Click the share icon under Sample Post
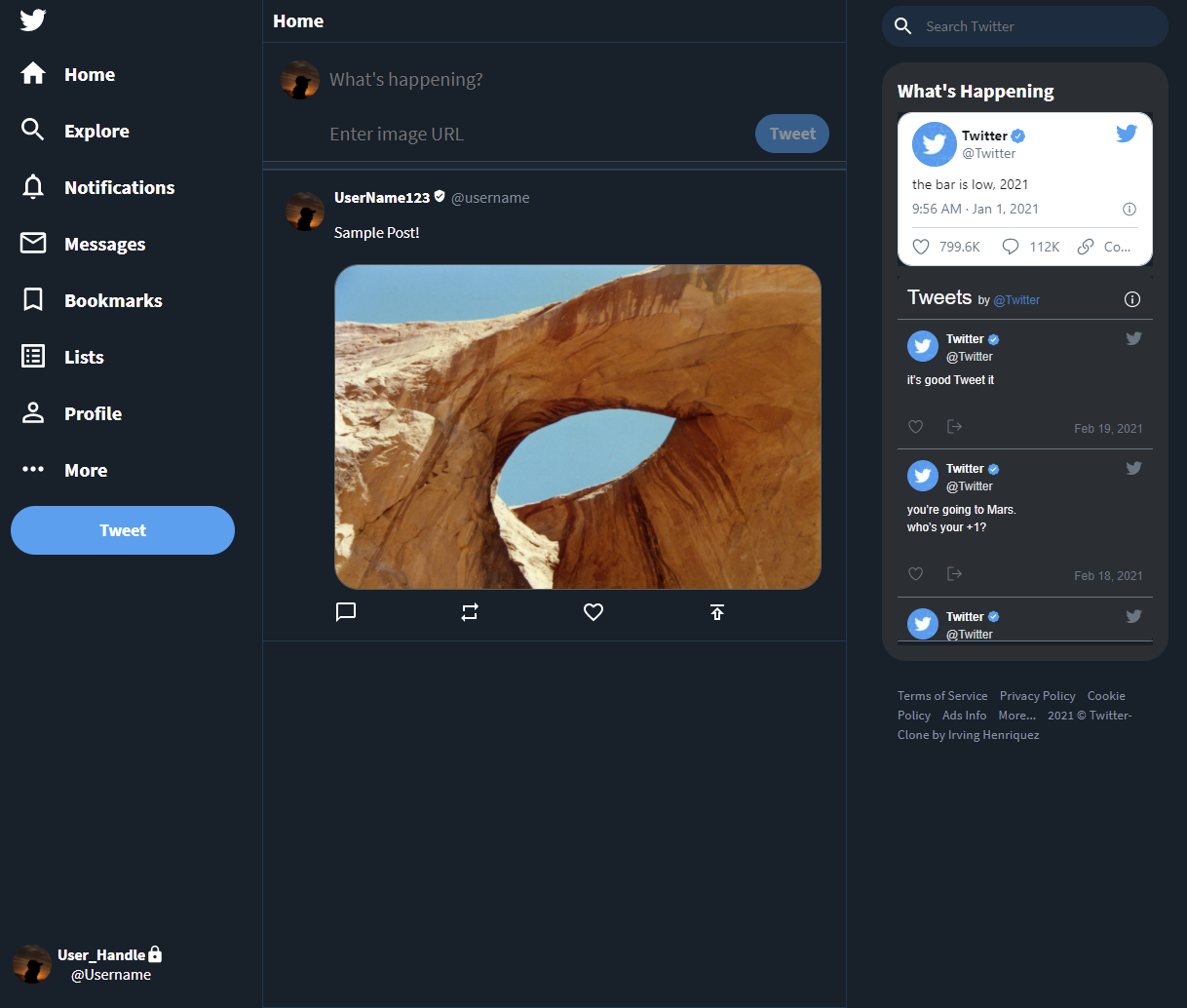 coord(717,612)
